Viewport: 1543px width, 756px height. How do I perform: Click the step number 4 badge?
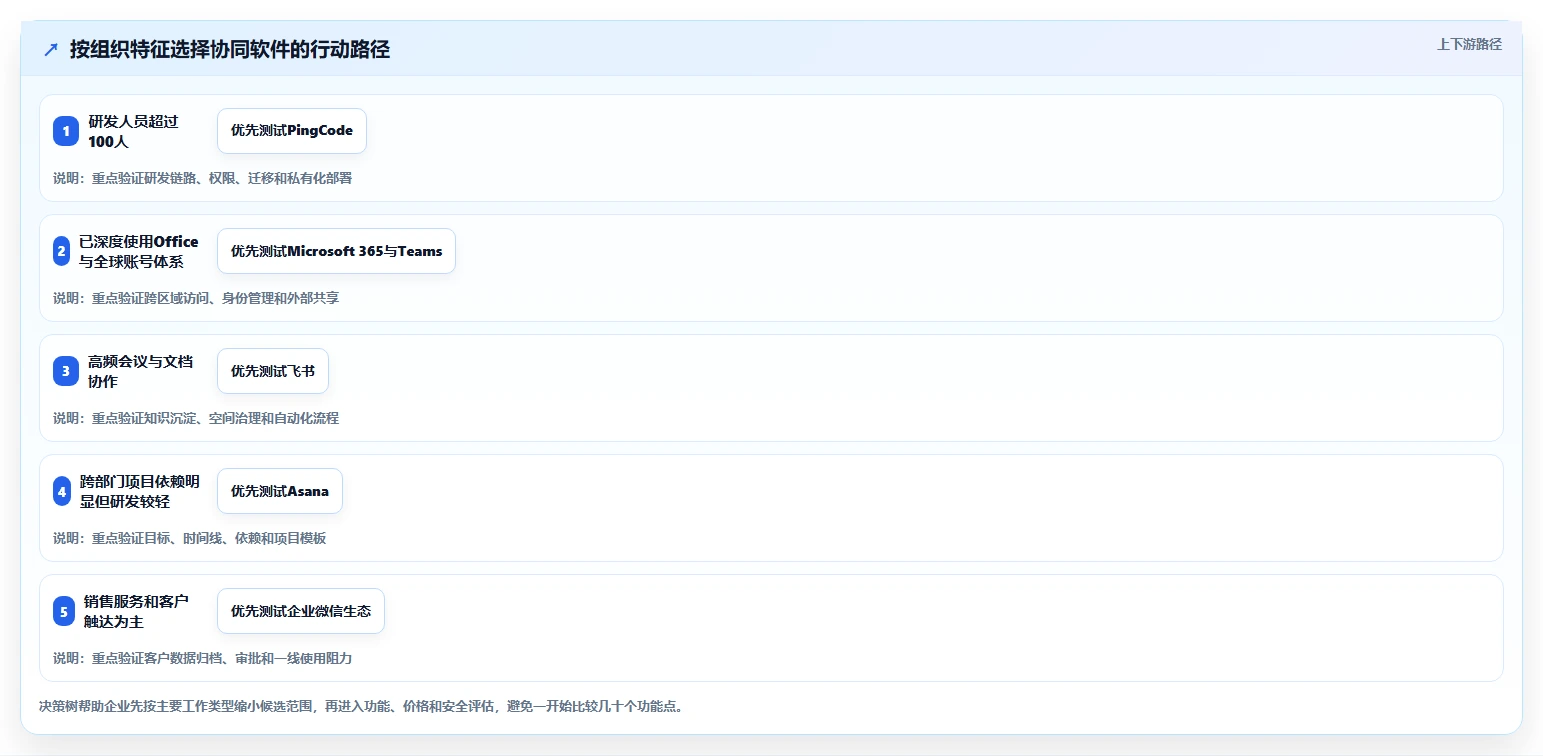tap(62, 491)
